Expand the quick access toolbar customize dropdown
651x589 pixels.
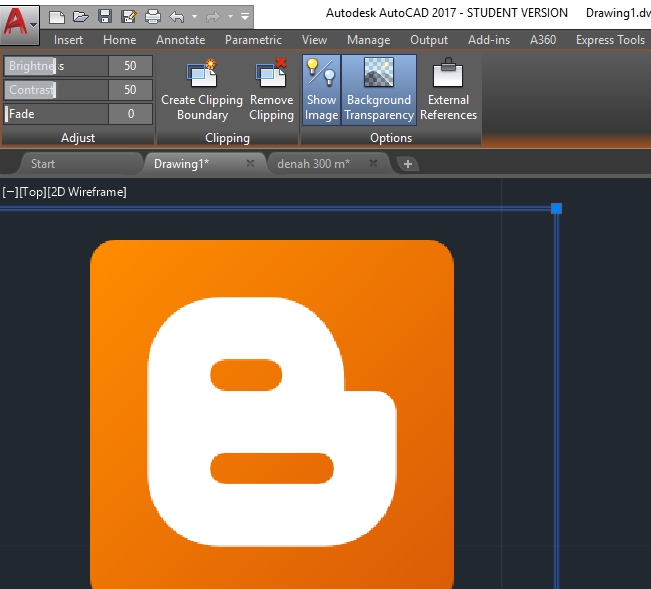coord(245,16)
